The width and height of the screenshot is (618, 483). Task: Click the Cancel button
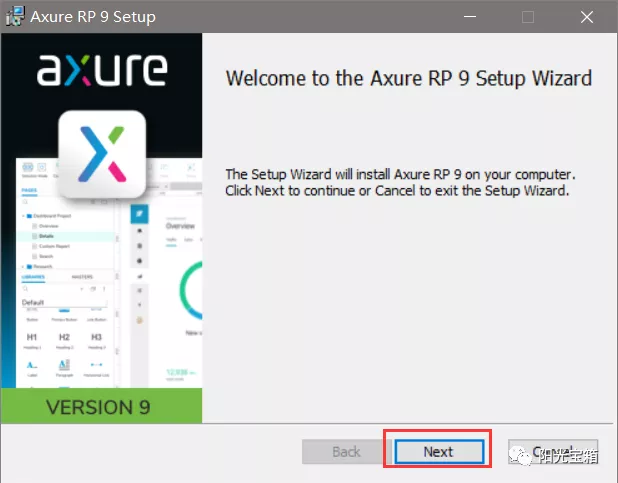[553, 451]
